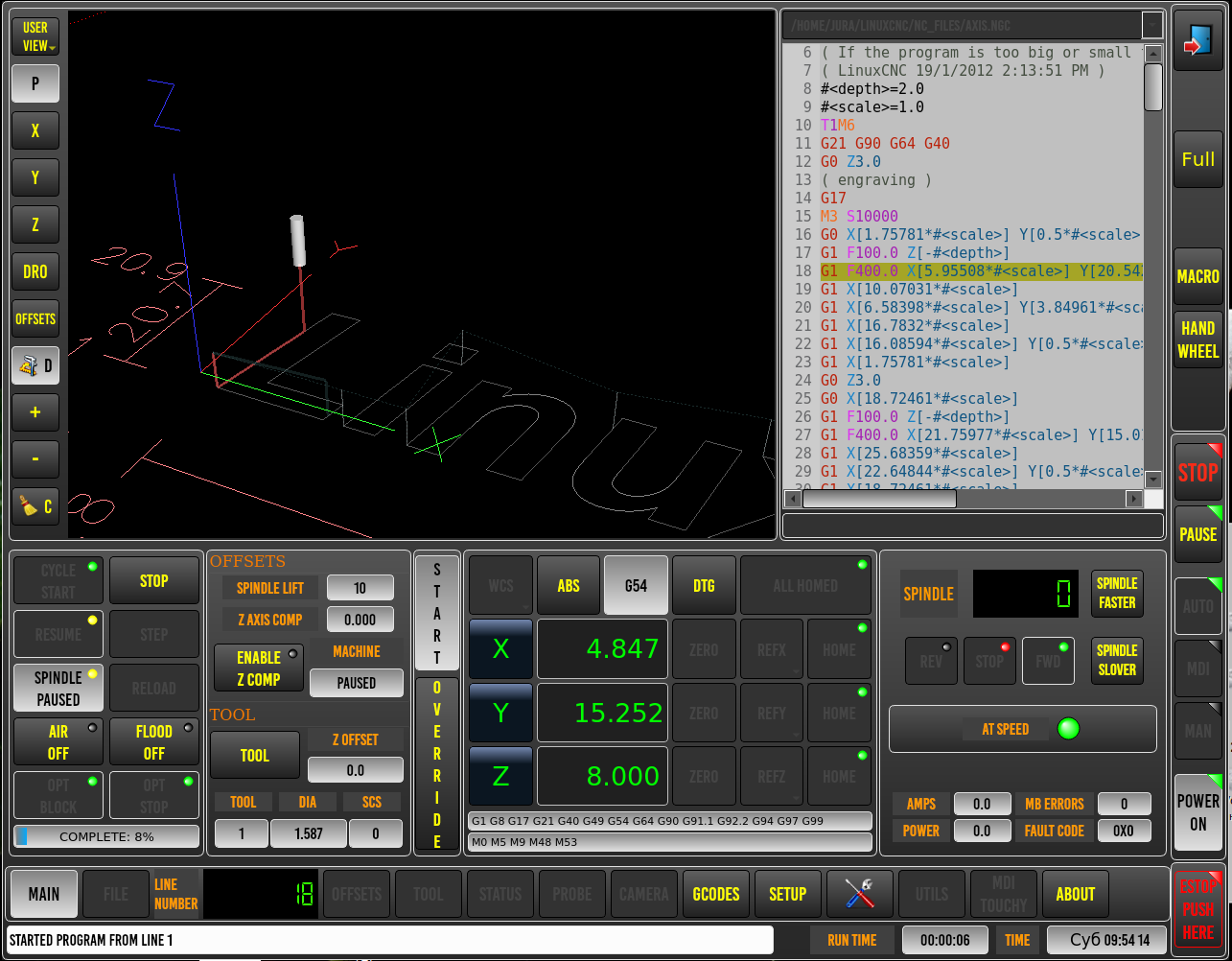Click the OVERRIDE vertical tab

pos(437,764)
